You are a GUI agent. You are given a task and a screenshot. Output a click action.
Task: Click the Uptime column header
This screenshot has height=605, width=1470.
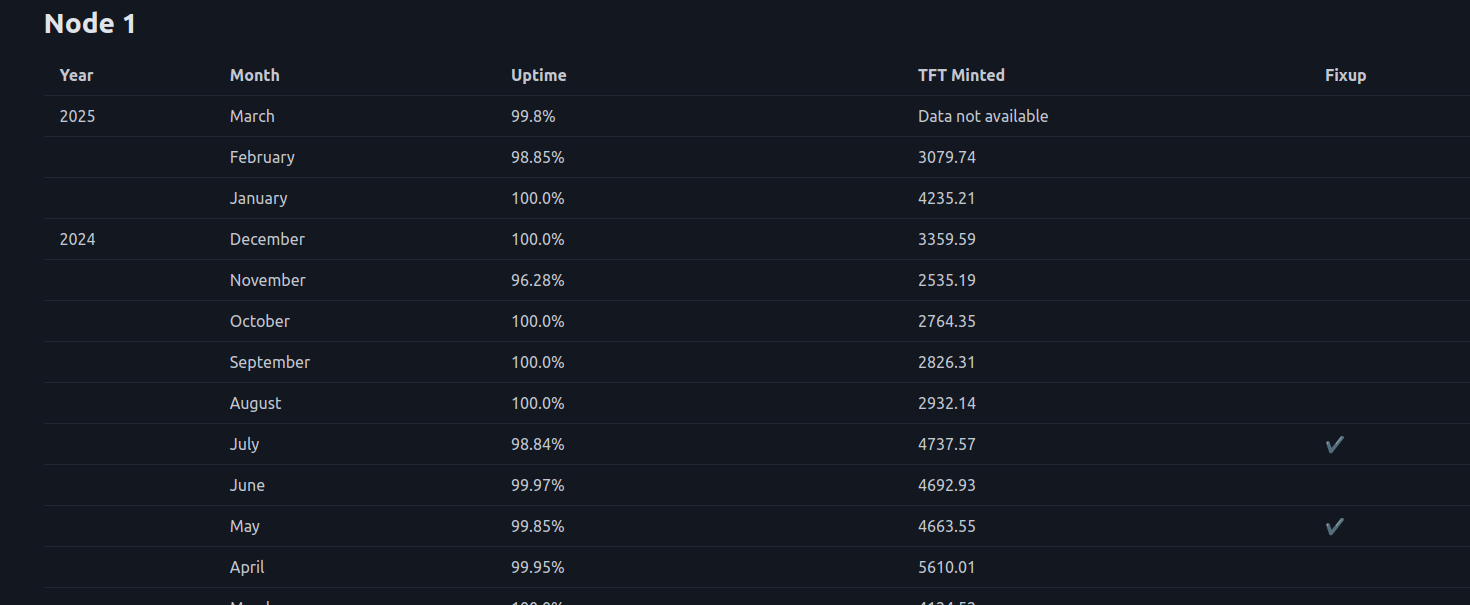[x=538, y=75]
